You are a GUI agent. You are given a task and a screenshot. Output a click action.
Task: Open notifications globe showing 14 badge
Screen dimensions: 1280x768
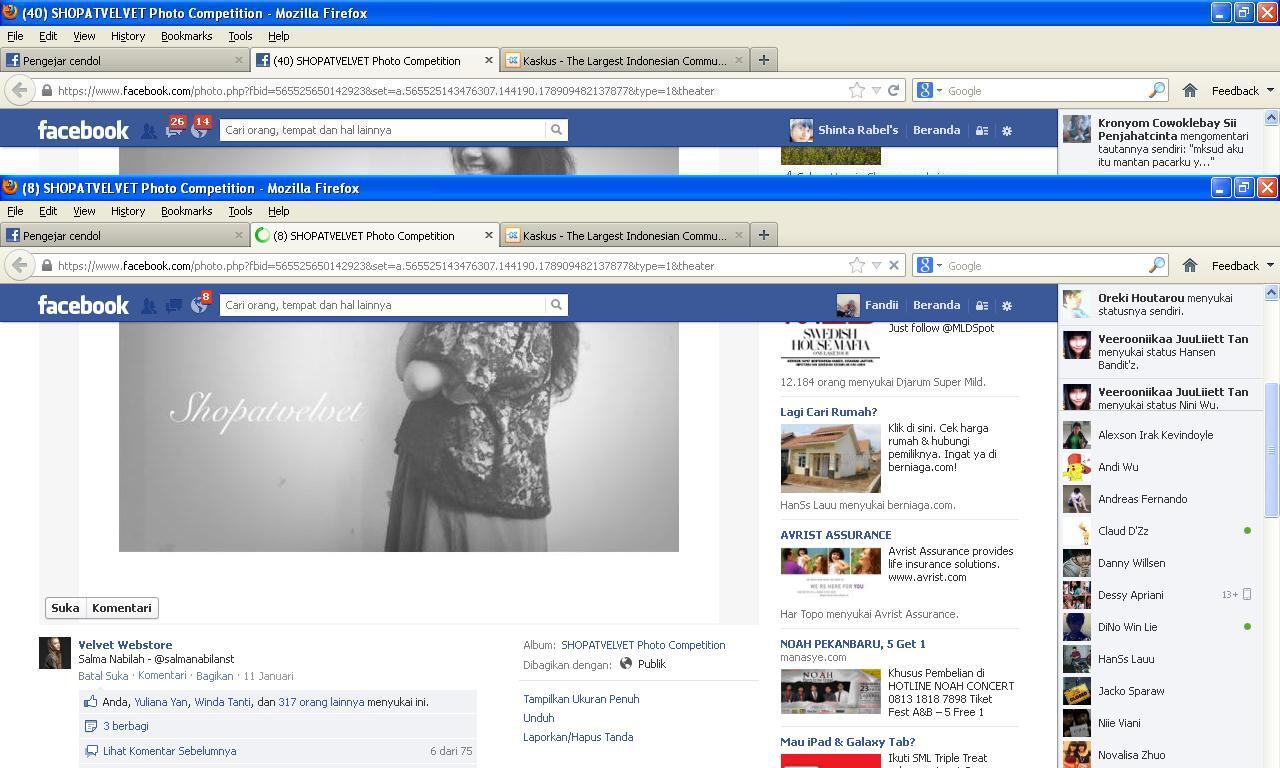point(199,130)
